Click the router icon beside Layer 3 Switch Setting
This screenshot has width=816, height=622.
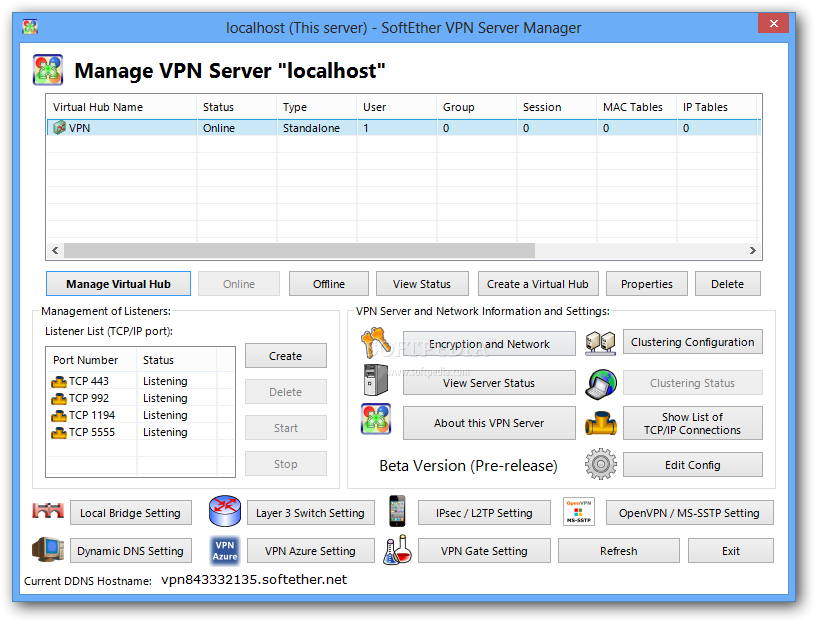point(225,511)
